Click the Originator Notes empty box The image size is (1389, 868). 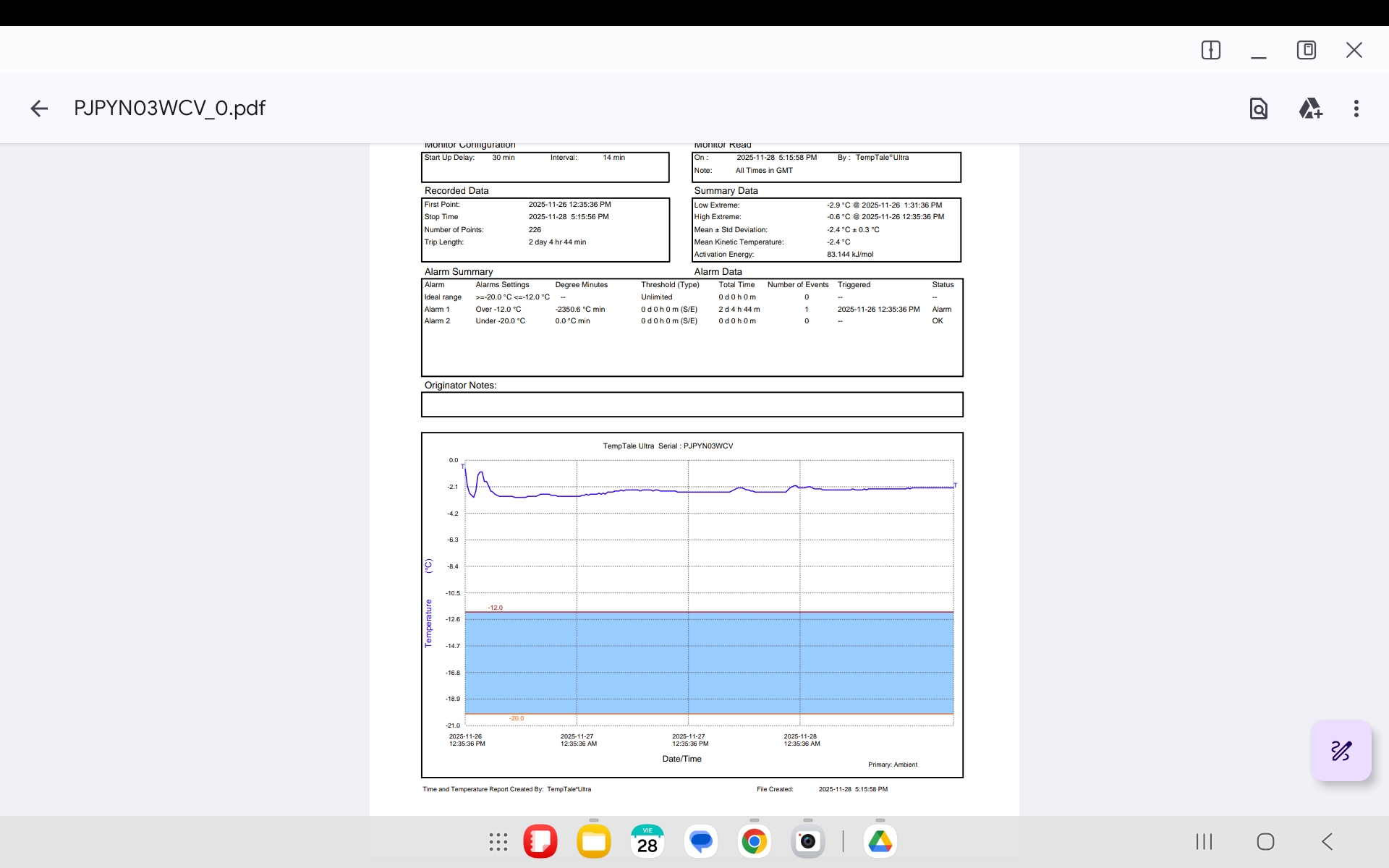(692, 404)
